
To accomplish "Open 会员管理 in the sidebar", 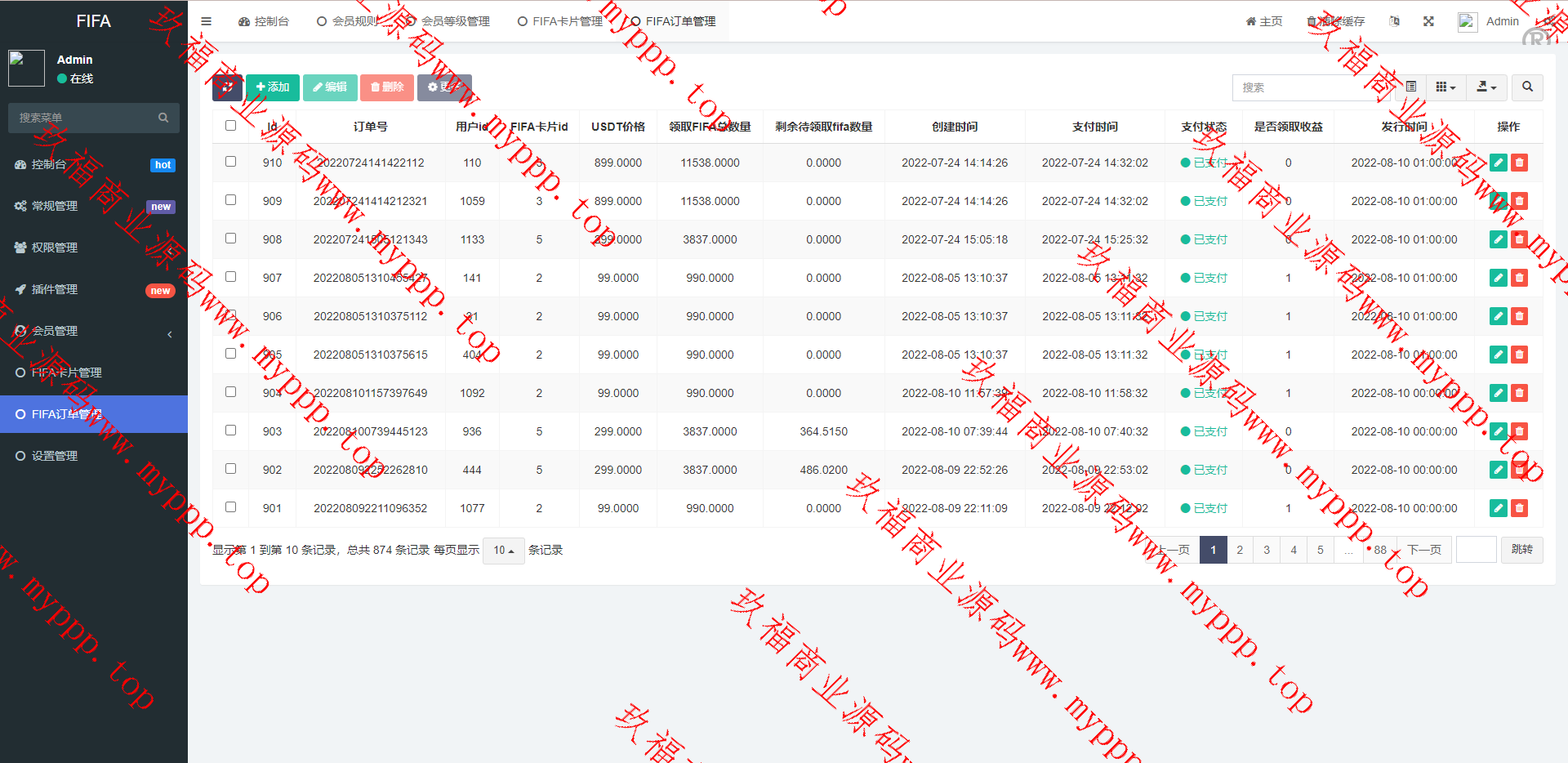I will (54, 331).
